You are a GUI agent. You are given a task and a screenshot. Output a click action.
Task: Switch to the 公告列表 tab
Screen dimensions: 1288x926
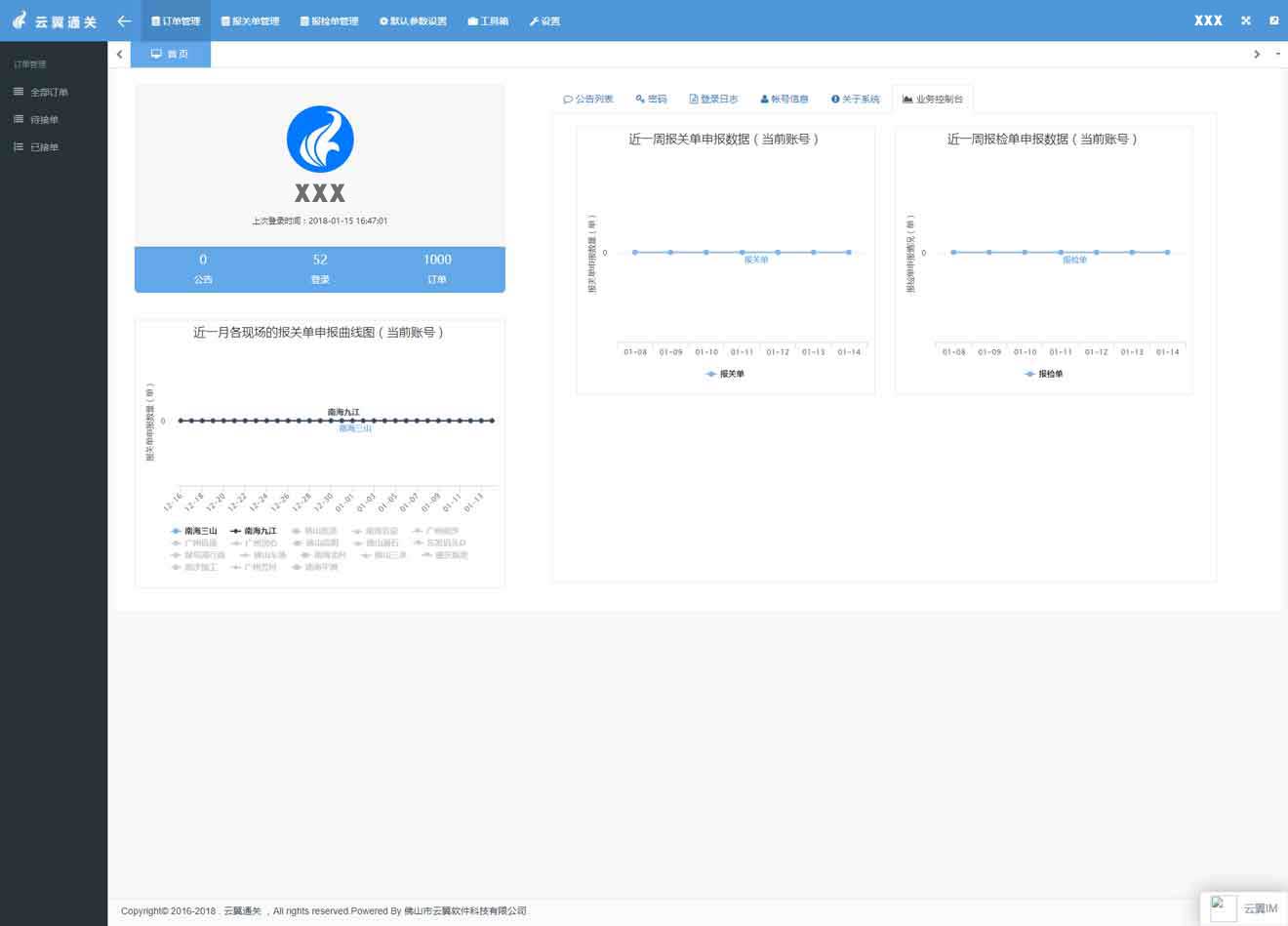pyautogui.click(x=588, y=99)
